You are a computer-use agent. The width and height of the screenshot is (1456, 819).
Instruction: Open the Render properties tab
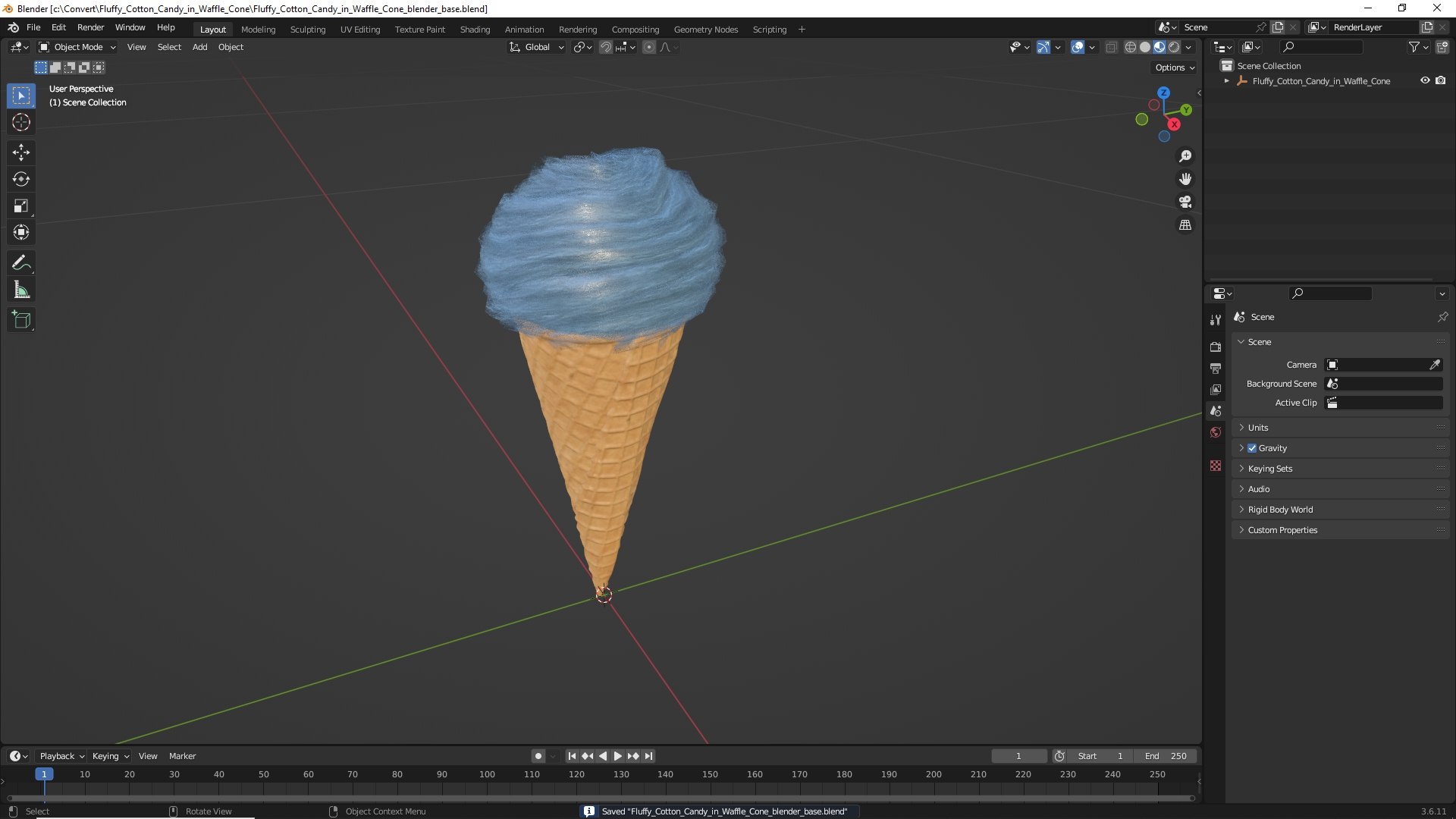tap(1216, 347)
